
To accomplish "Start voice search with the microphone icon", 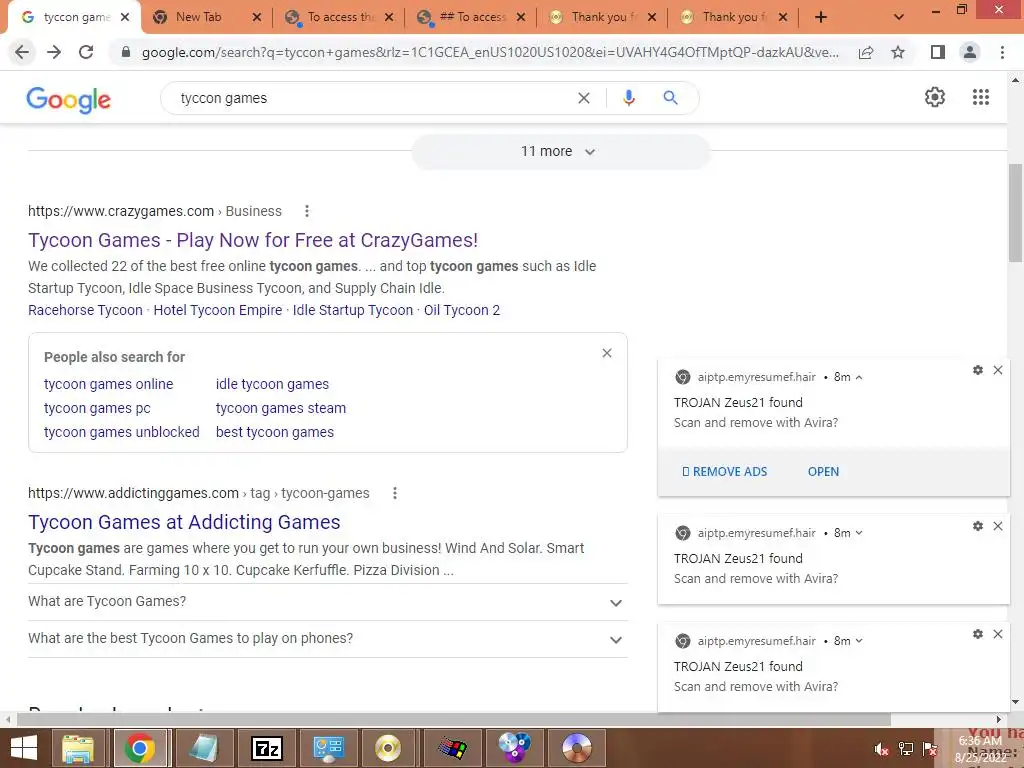I will pyautogui.click(x=628, y=98).
